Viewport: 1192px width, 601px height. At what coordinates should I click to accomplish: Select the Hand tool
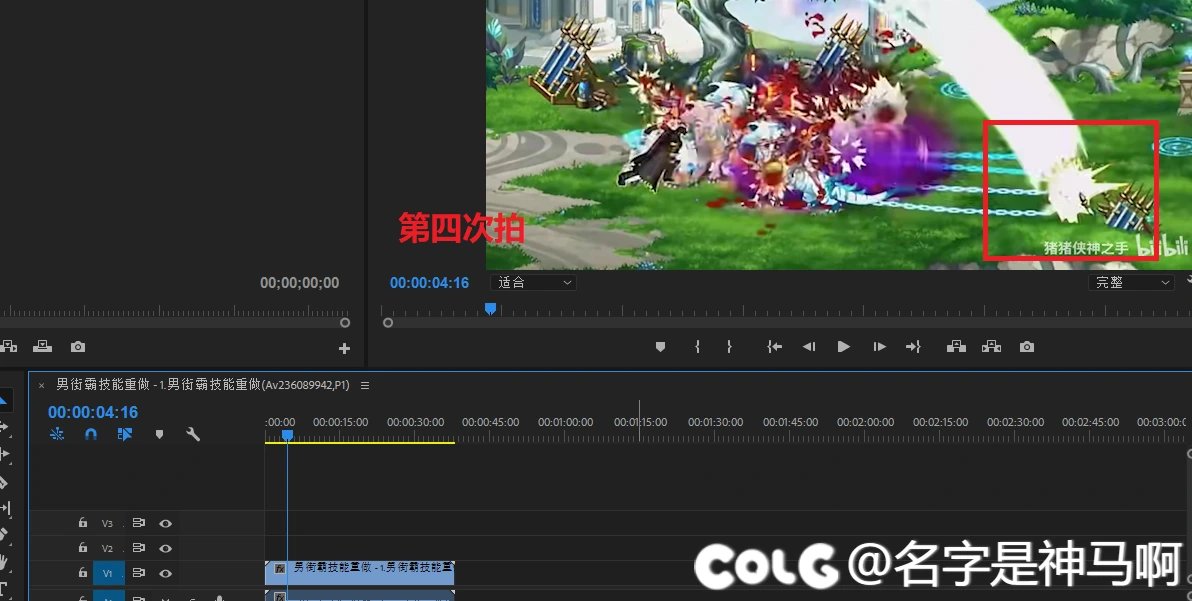click(4, 562)
